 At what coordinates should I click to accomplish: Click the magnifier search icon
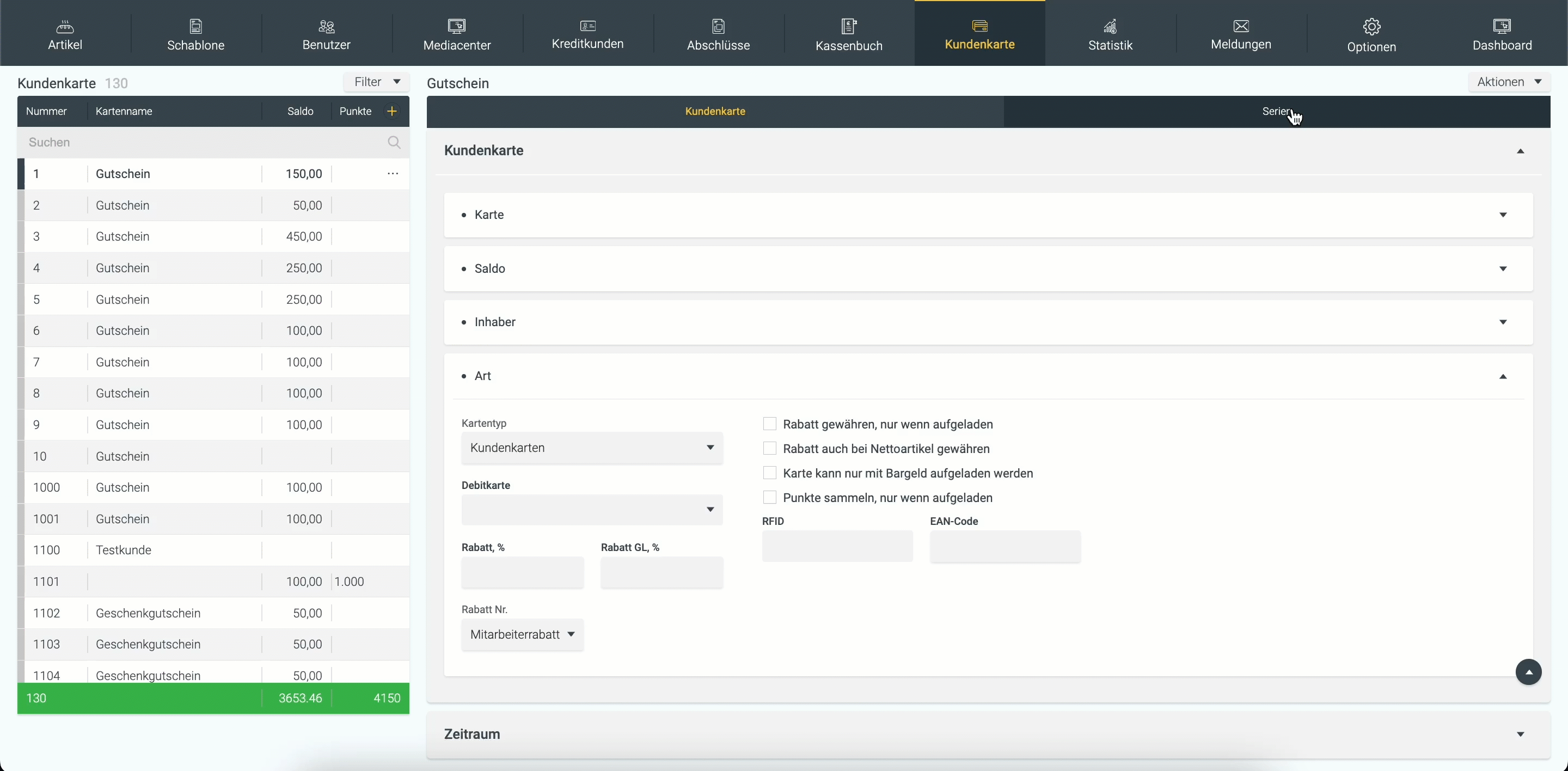[x=394, y=143]
